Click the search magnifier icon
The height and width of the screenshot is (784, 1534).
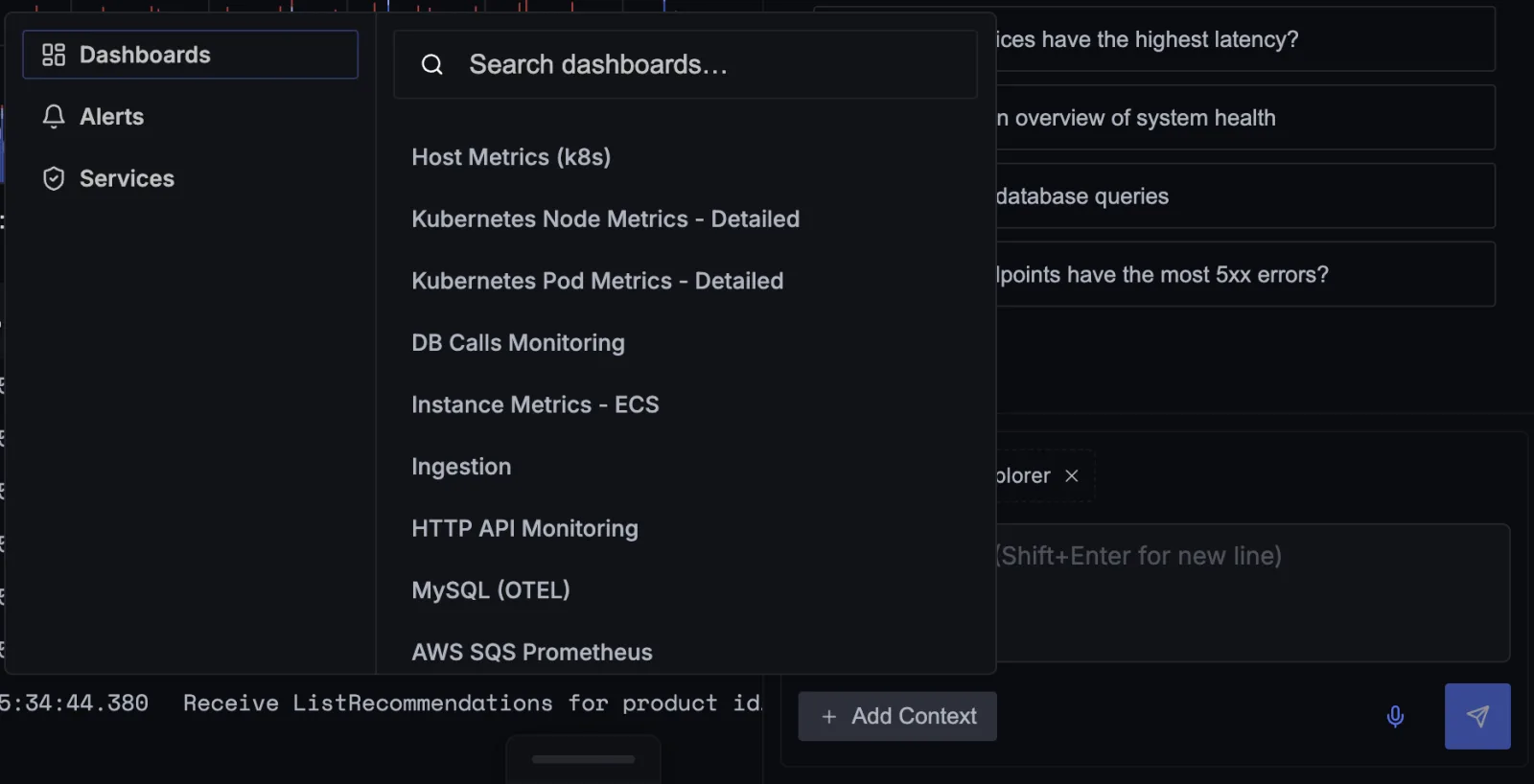pyautogui.click(x=432, y=64)
